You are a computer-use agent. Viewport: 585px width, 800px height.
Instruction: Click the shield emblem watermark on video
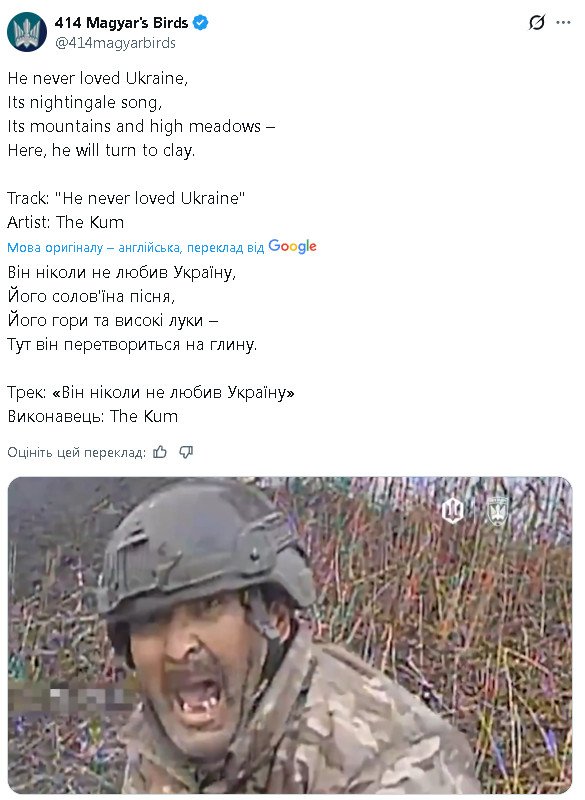[x=497, y=510]
